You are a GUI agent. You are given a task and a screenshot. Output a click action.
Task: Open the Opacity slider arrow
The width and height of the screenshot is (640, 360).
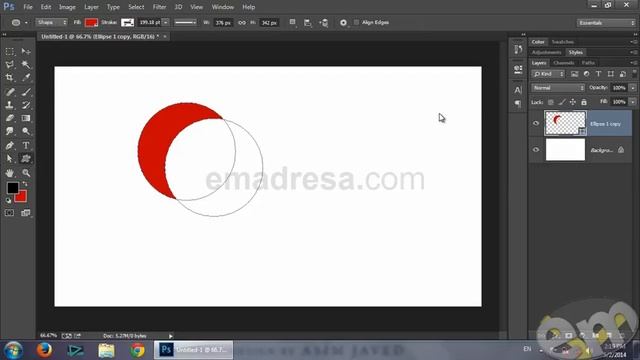pyautogui.click(x=633, y=88)
